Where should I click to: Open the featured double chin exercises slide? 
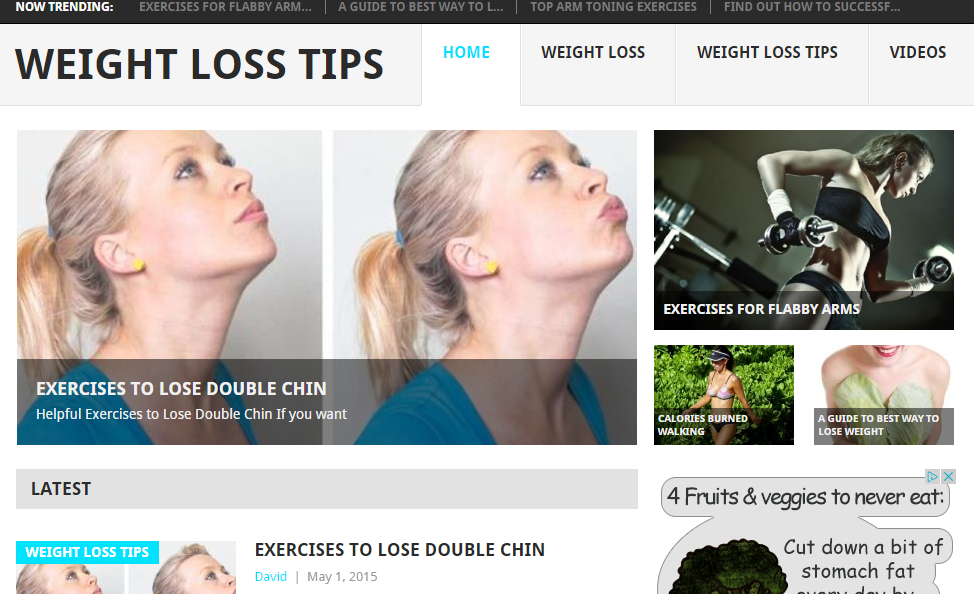tap(327, 287)
